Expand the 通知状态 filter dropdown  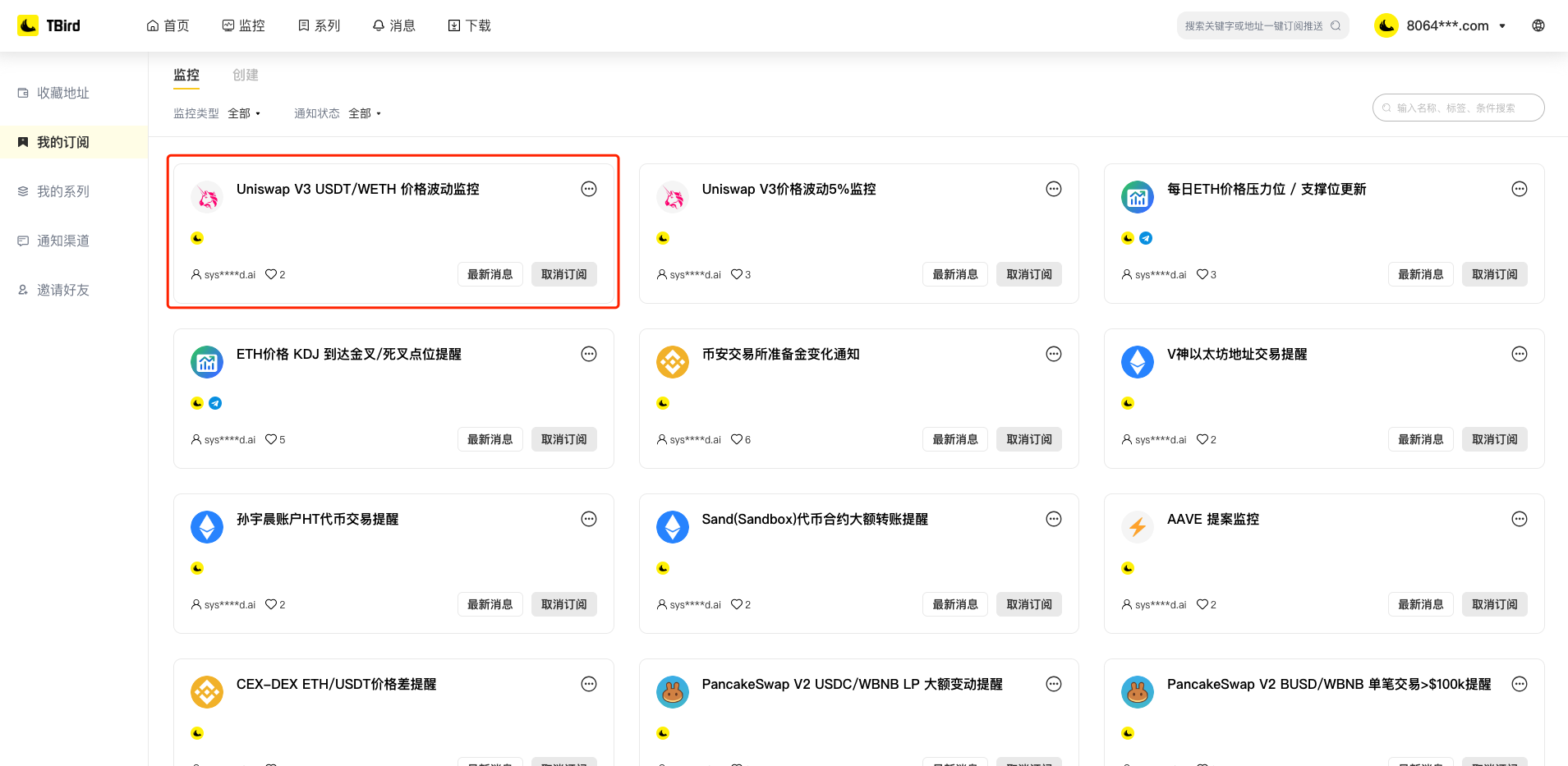point(365,113)
